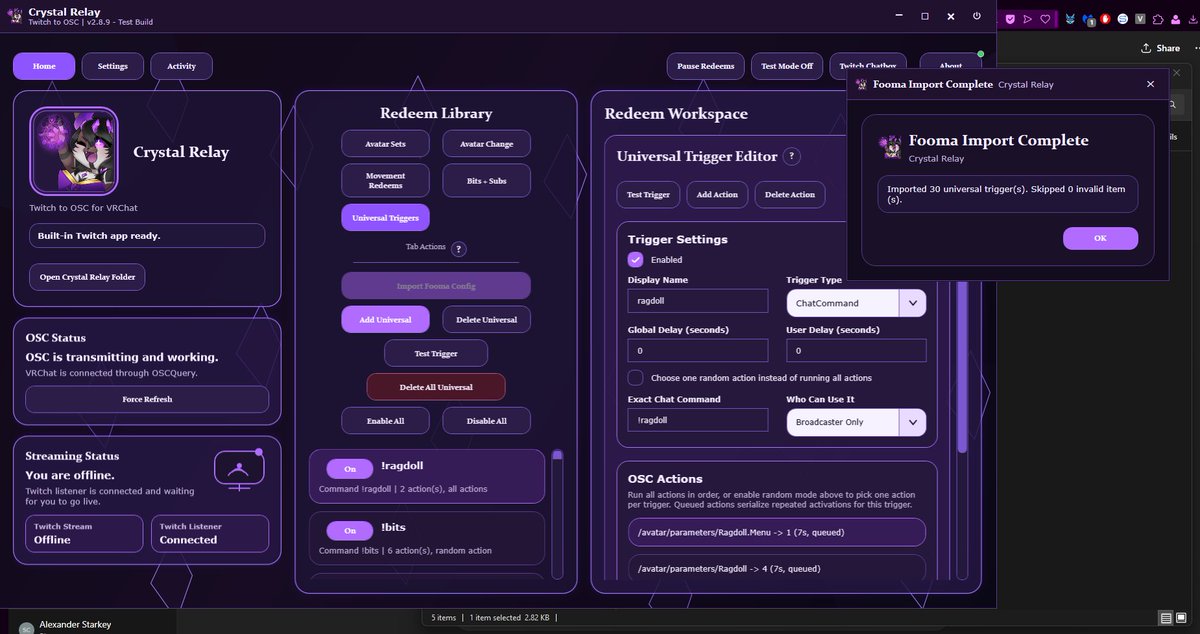The height and width of the screenshot is (634, 1200).
Task: Select the Universal Triggers library tab
Action: pyautogui.click(x=386, y=217)
